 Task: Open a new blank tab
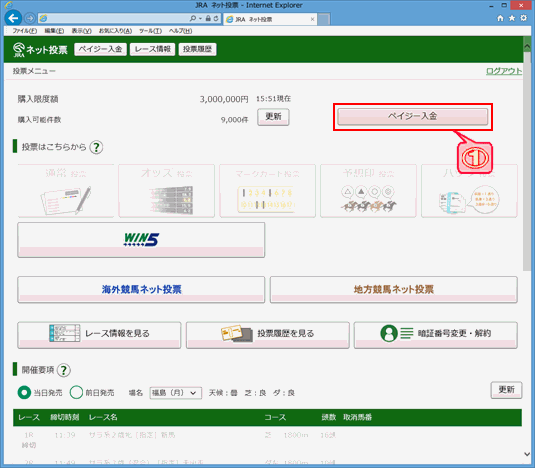coord(324,19)
